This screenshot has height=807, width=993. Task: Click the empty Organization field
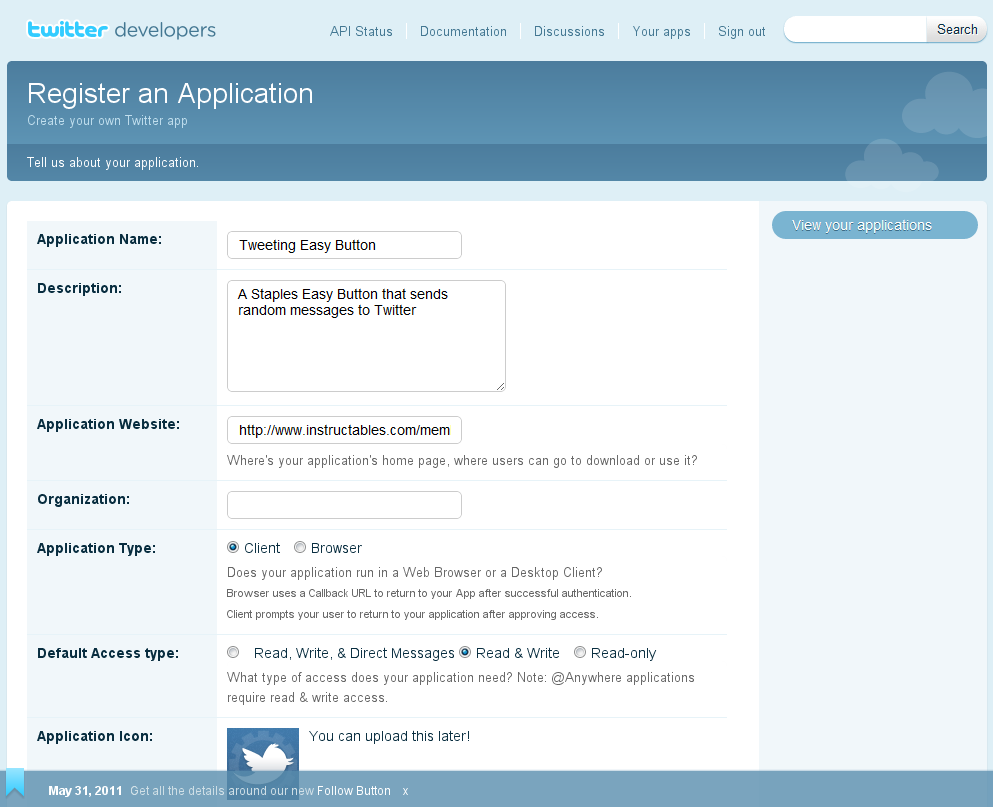(345, 505)
